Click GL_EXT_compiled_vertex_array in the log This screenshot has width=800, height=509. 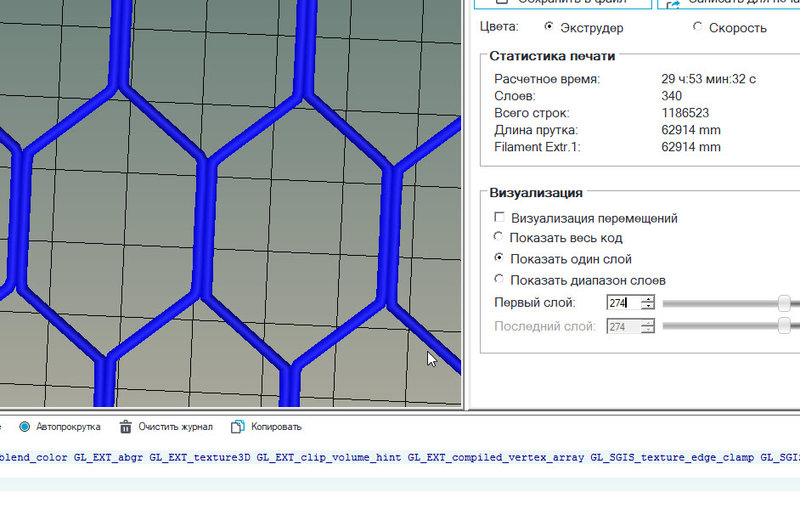coord(496,457)
